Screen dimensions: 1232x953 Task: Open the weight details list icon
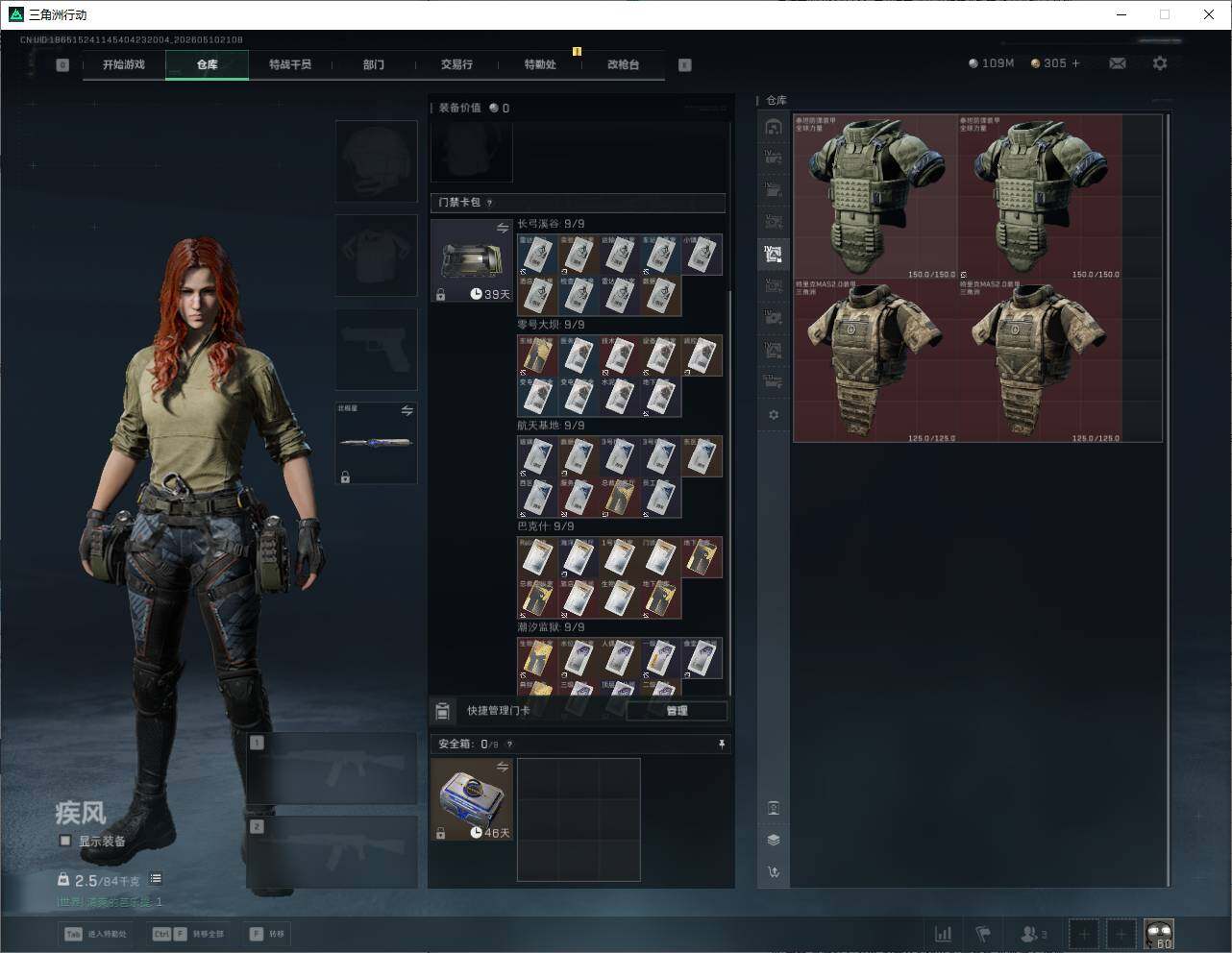[x=156, y=879]
